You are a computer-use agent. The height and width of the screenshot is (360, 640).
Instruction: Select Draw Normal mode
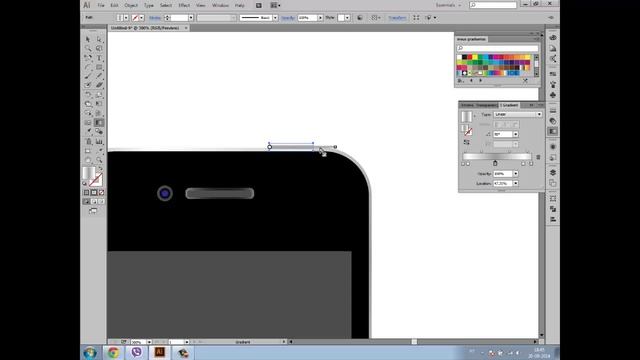tap(86, 201)
